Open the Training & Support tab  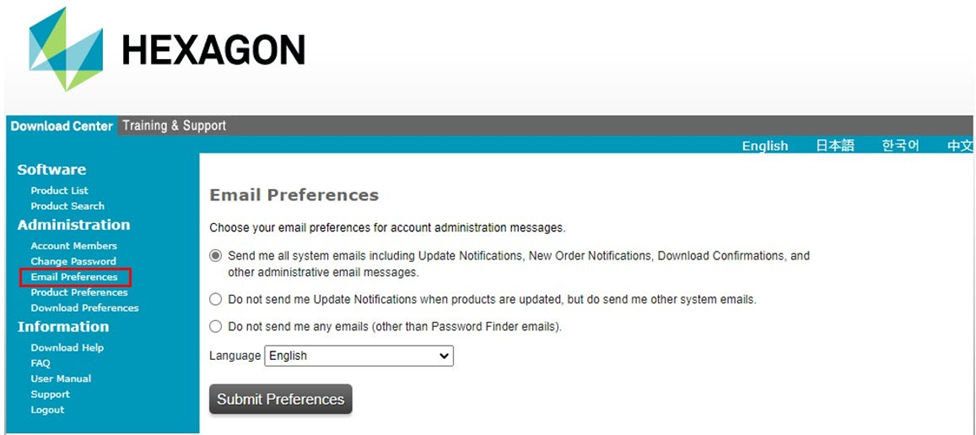pyautogui.click(x=174, y=126)
